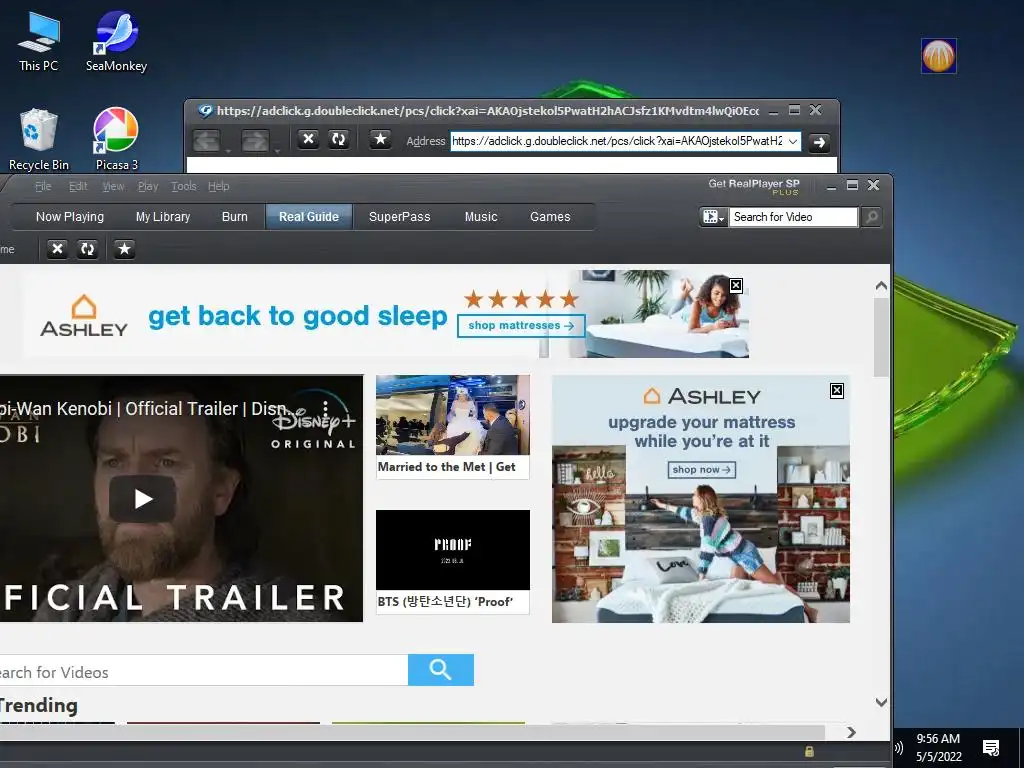Click the padlock security icon in status bar
This screenshot has width=1024, height=768.
pos(809,752)
